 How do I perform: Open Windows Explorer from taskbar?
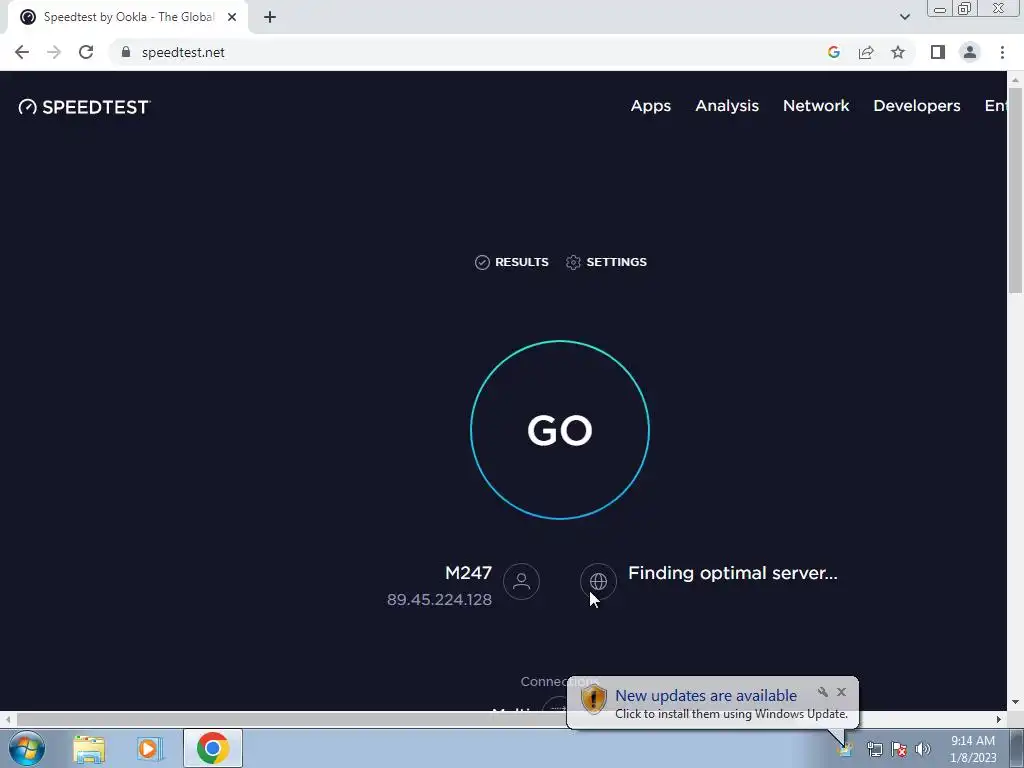click(x=89, y=748)
